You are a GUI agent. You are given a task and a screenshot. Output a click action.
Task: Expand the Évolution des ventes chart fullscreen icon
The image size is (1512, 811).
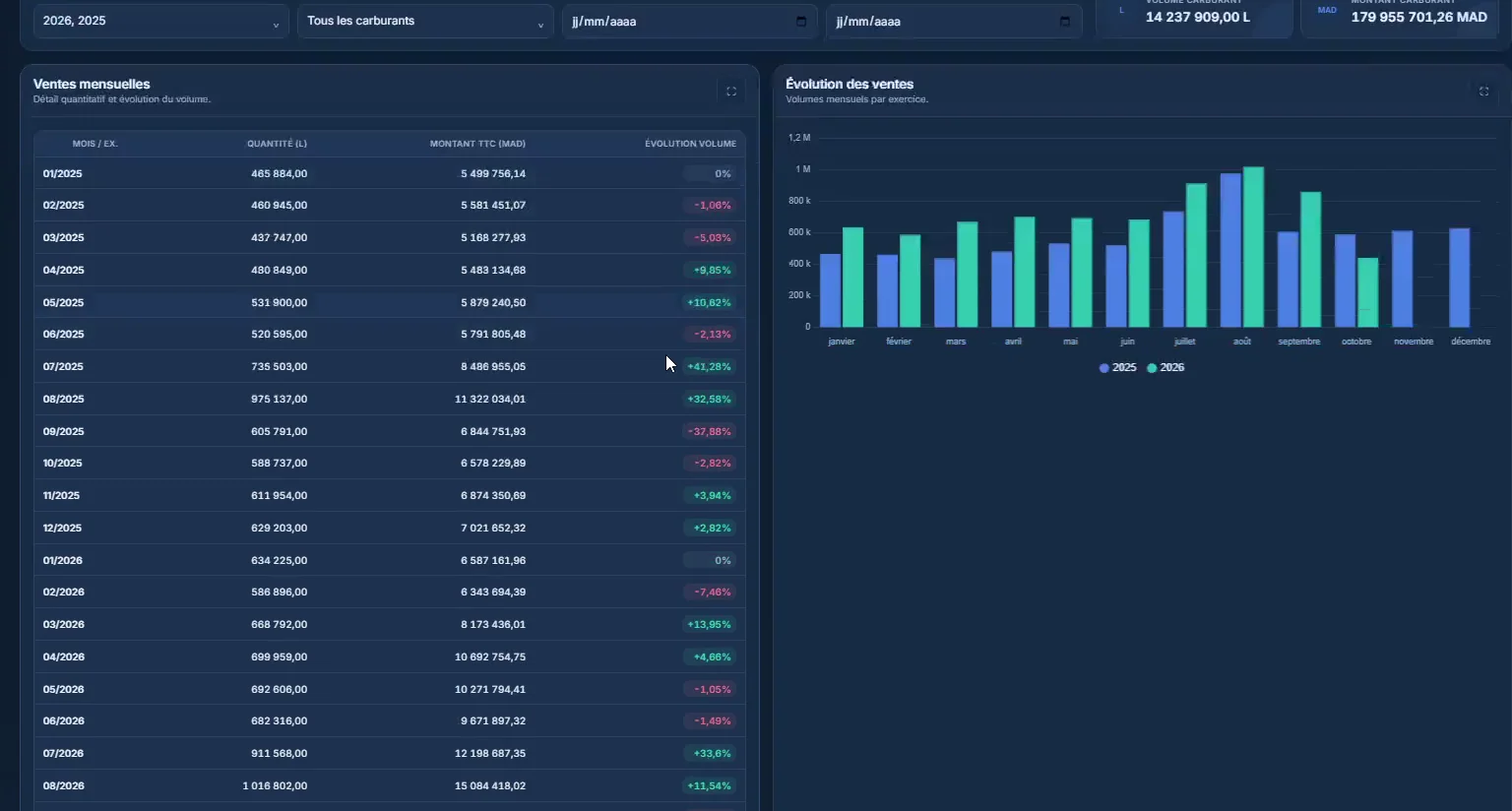(x=1483, y=92)
